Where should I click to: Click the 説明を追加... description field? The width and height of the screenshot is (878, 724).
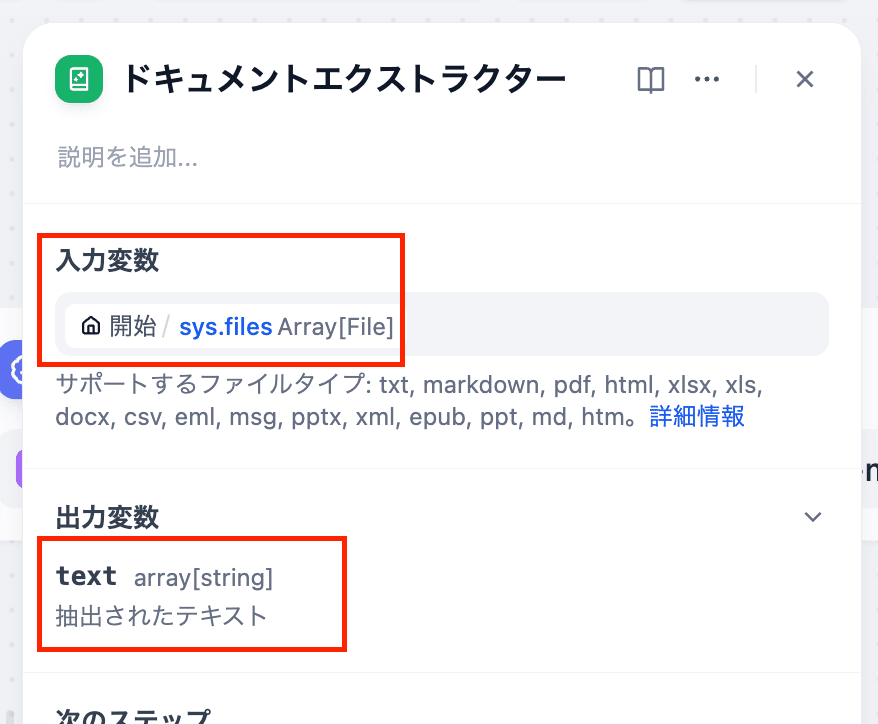coord(128,157)
